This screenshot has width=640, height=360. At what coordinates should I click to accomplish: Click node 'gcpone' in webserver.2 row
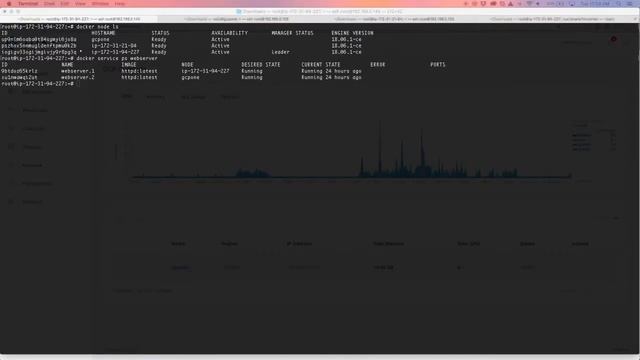coord(191,77)
